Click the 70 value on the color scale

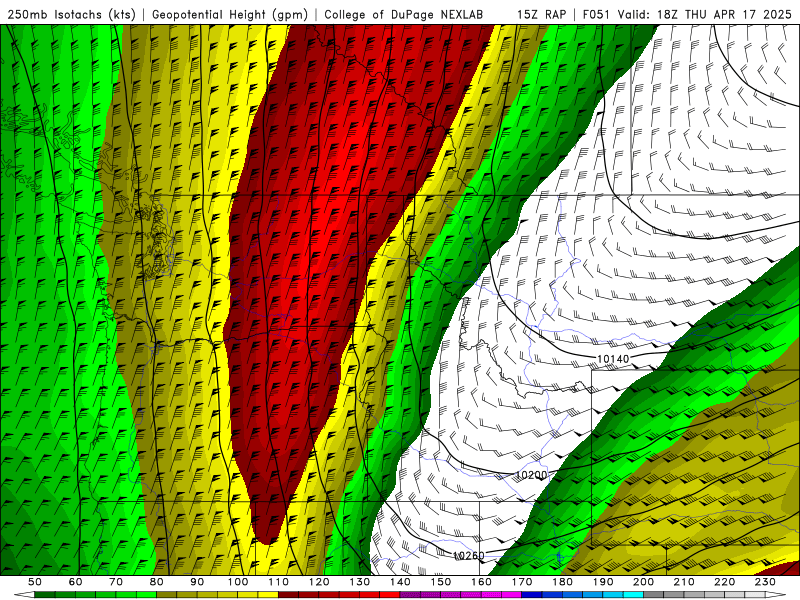[x=116, y=582]
